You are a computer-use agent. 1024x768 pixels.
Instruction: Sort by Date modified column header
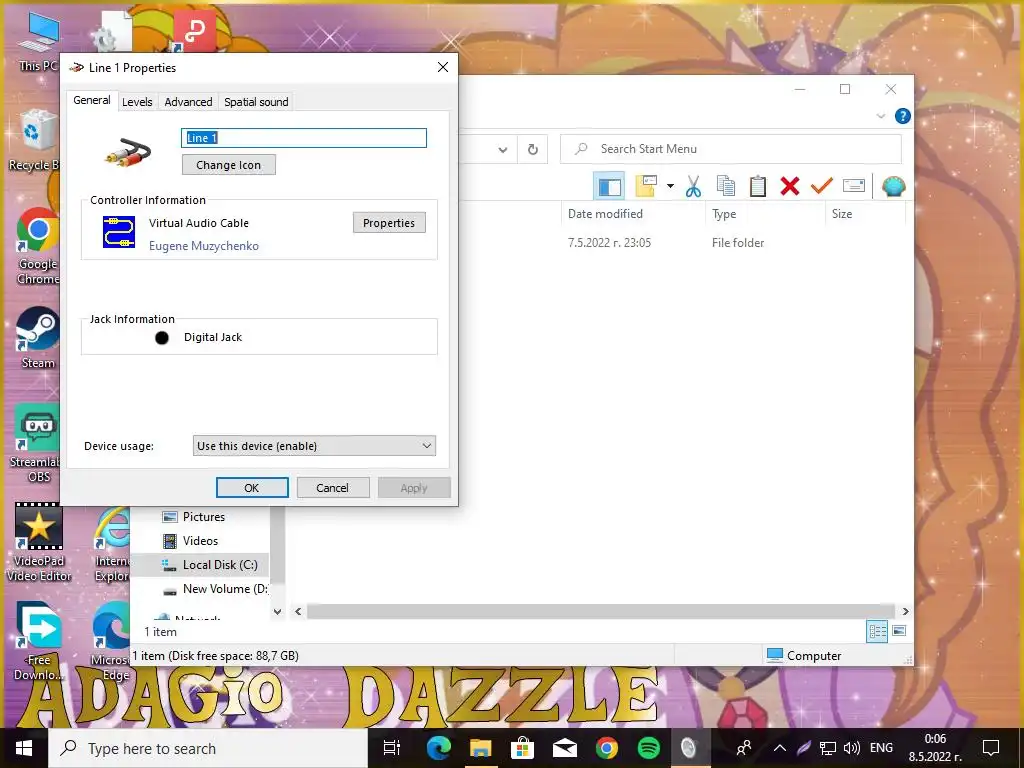click(x=605, y=214)
